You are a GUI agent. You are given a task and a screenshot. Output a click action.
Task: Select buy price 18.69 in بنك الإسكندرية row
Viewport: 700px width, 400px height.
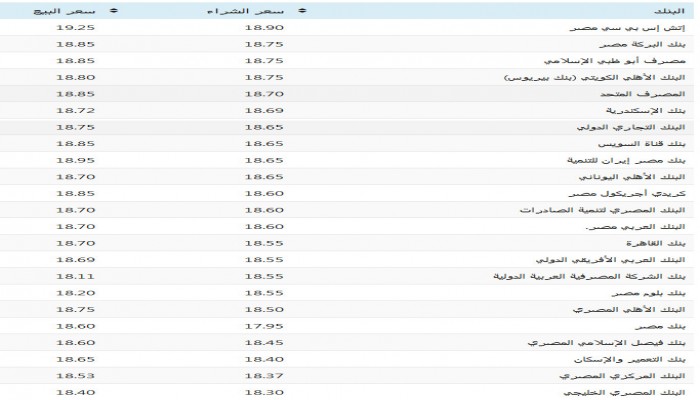point(264,110)
